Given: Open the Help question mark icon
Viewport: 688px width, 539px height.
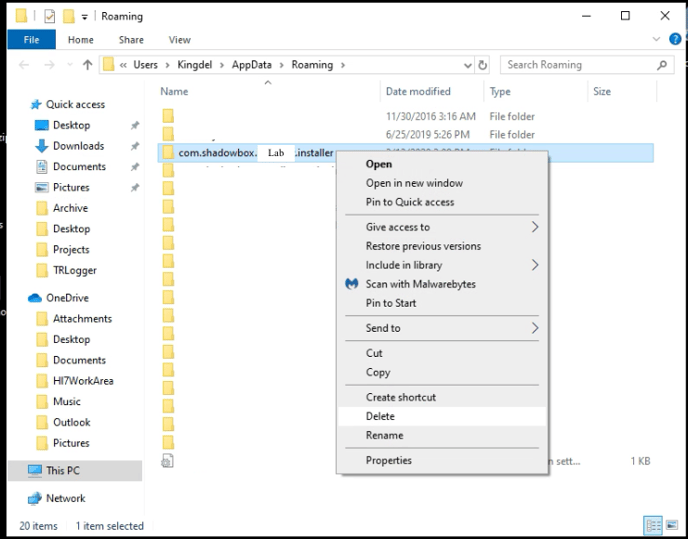Looking at the screenshot, I should click(x=673, y=40).
